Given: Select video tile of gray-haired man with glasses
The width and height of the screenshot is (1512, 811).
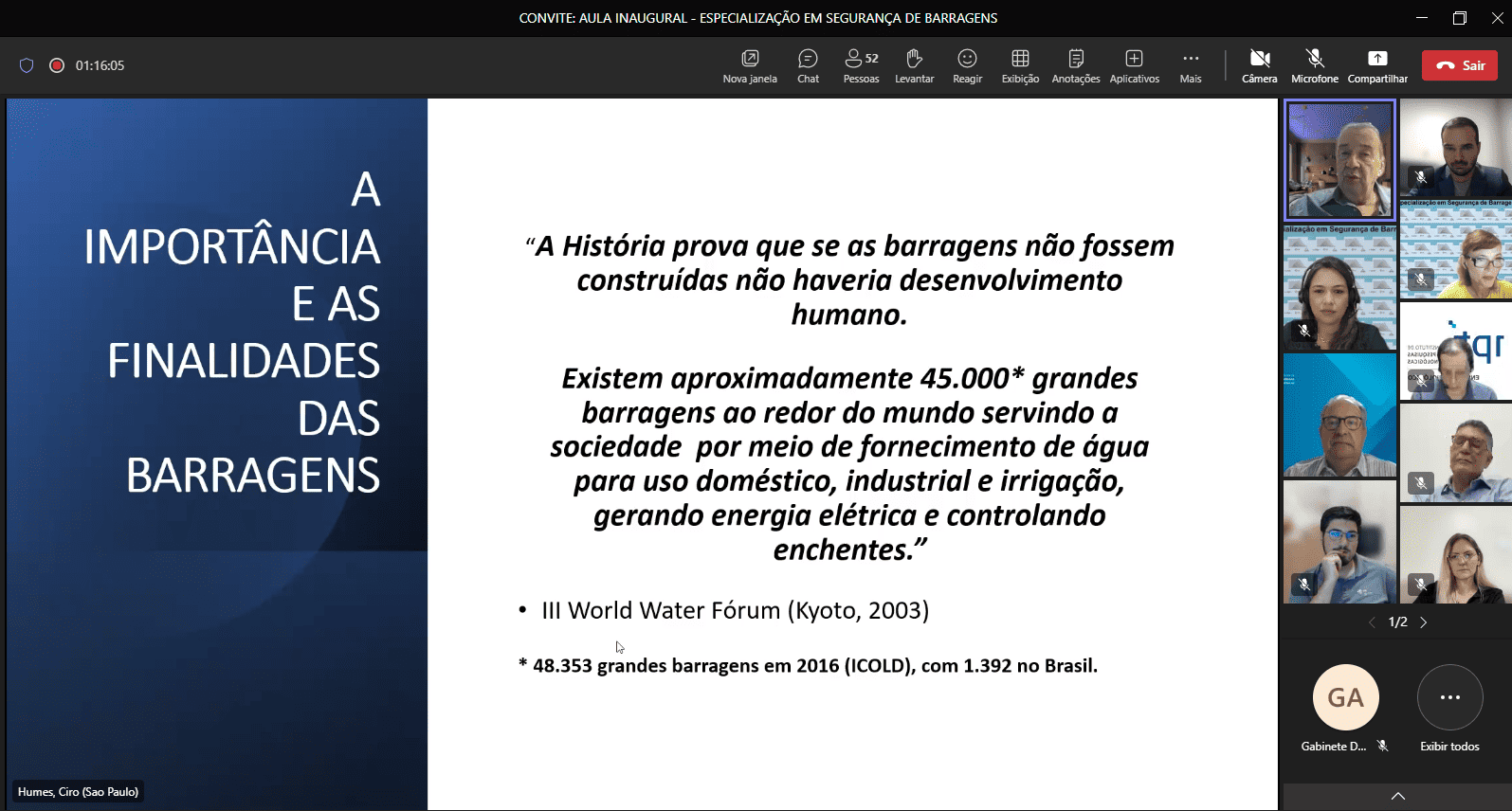Looking at the screenshot, I should (x=1455, y=453).
